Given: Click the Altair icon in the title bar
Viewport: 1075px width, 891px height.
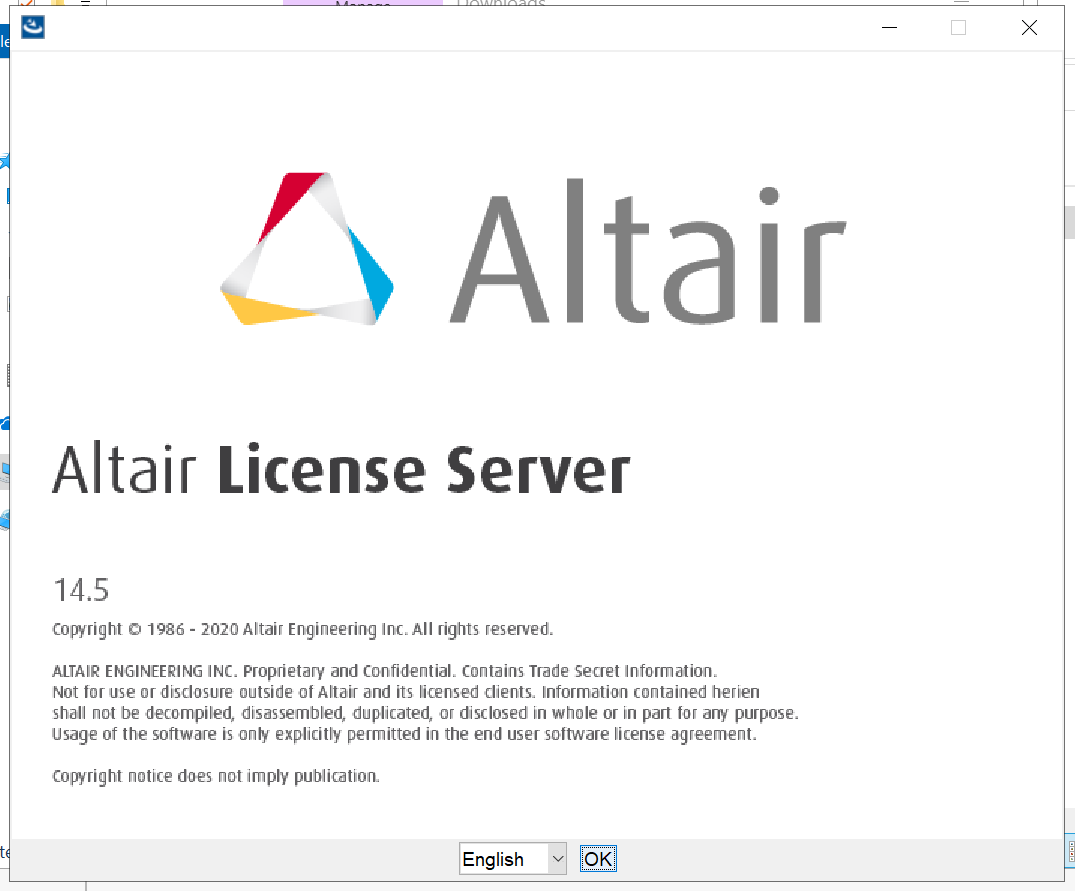Looking at the screenshot, I should 32,27.
